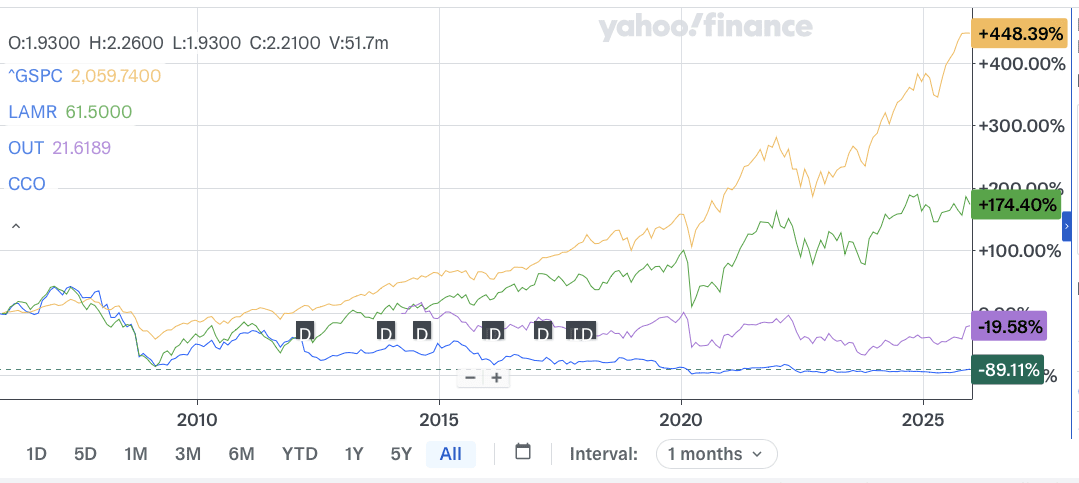Select the 5Y time range

401,454
